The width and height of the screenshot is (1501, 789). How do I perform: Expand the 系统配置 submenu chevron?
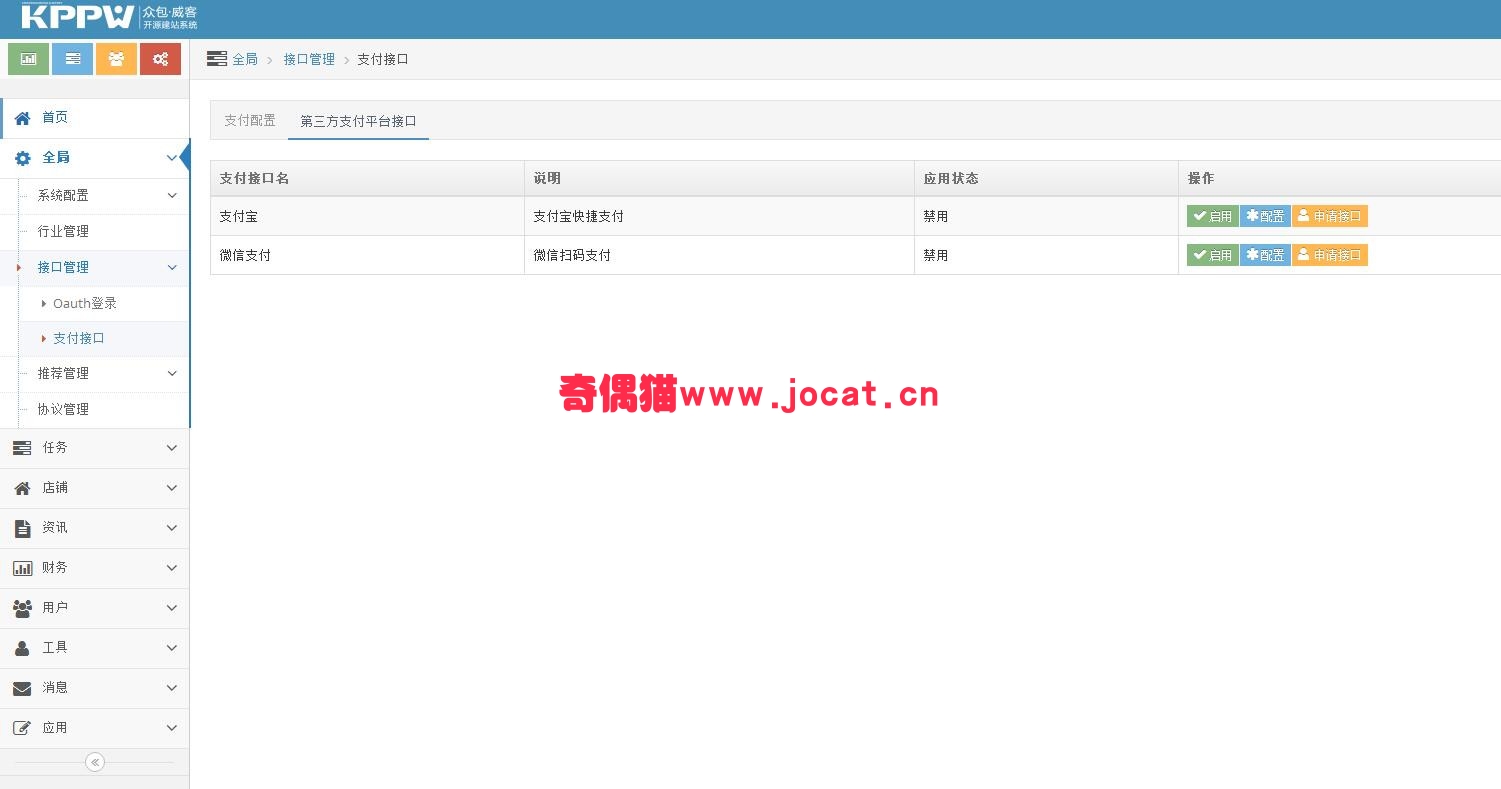(172, 195)
